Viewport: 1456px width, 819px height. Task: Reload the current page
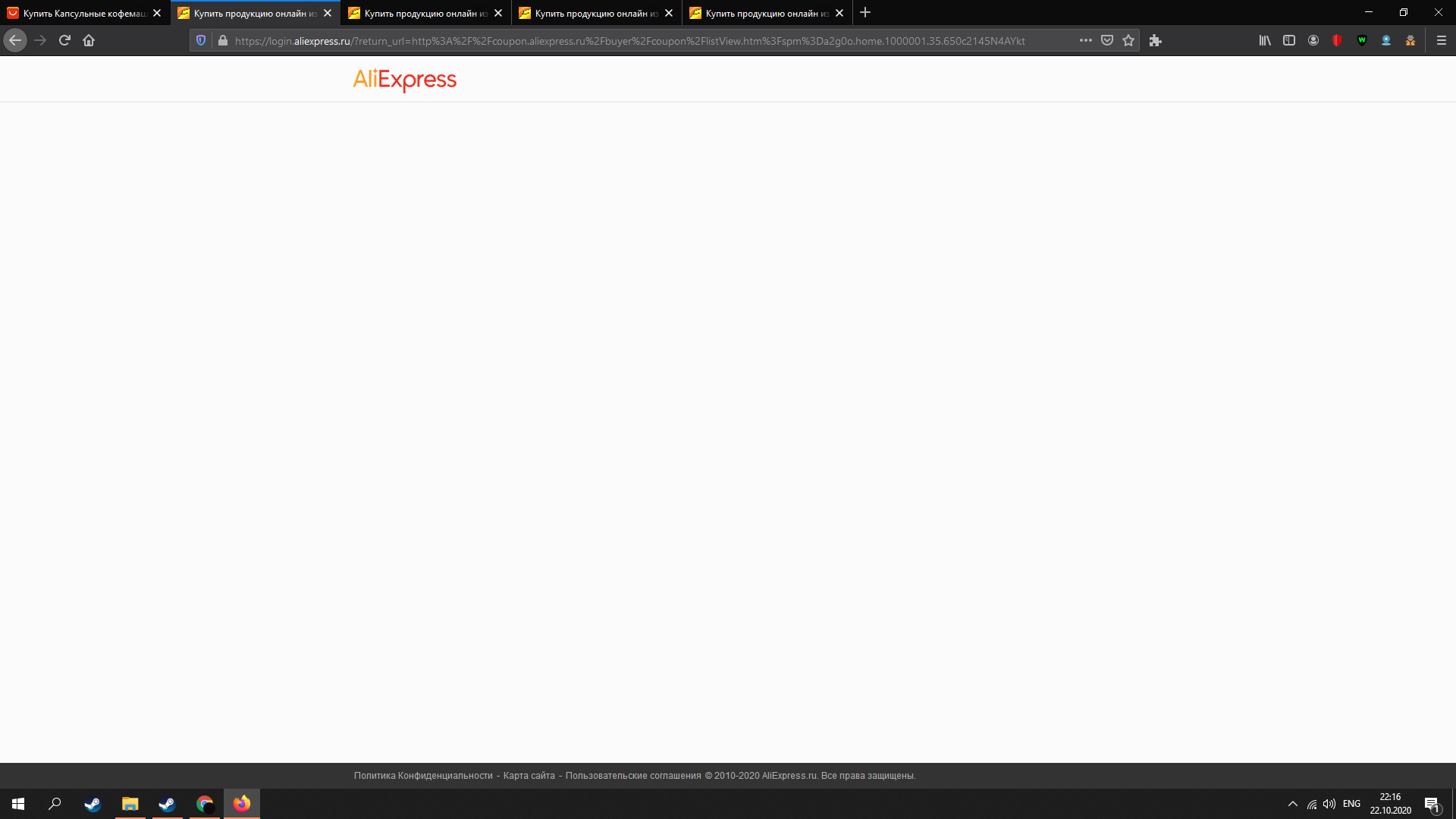pos(64,40)
